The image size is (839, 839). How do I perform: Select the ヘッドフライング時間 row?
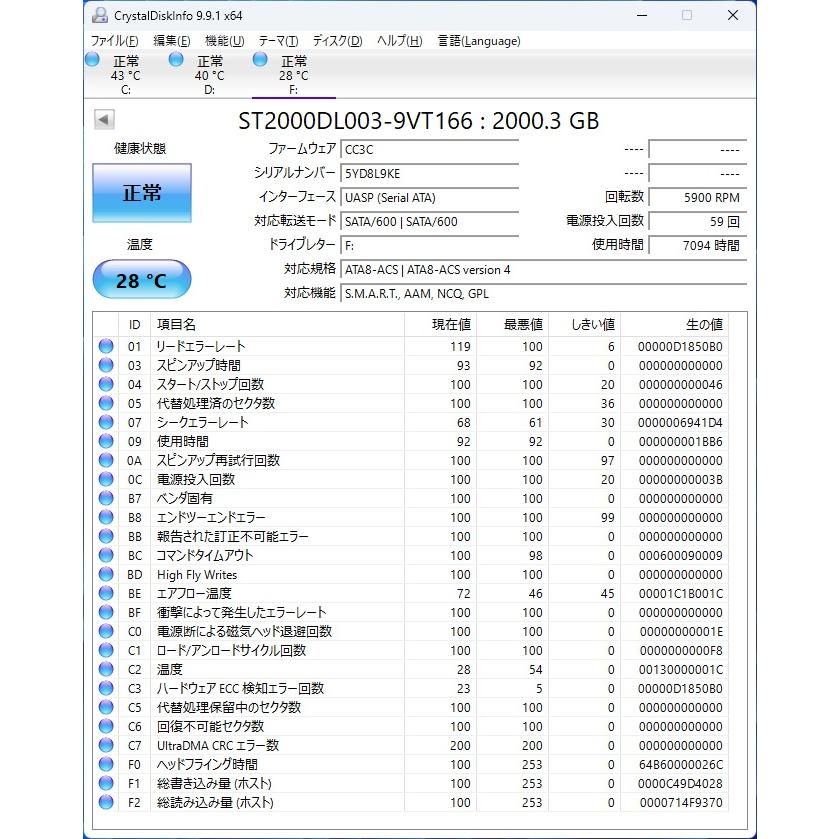pyautogui.click(x=412, y=764)
